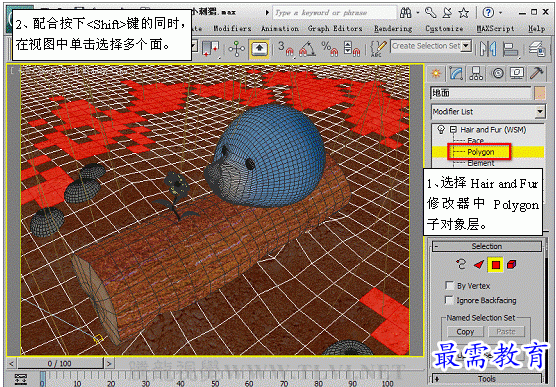The image size is (556, 387).
Task: Expand the Tools rollout
Action: 486,379
